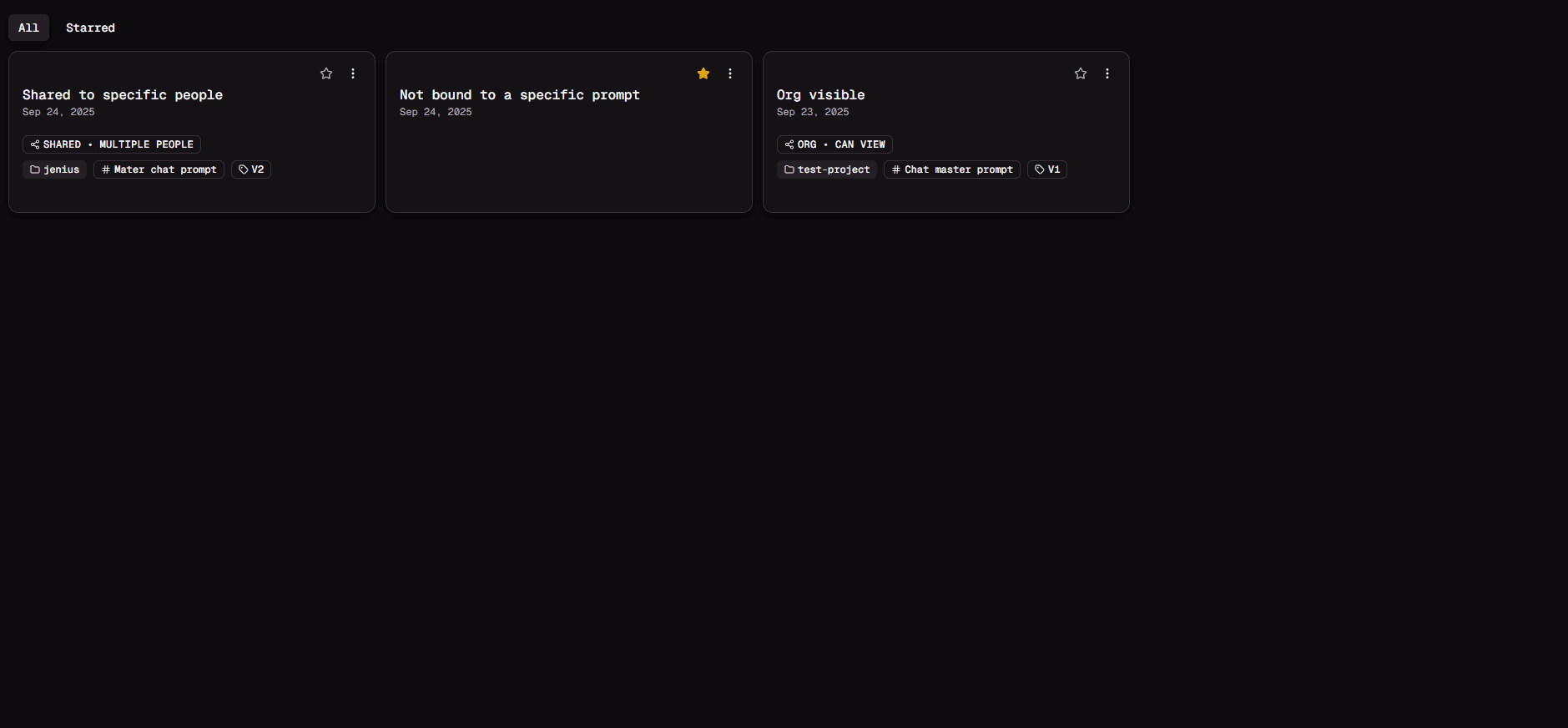Star the 'Shared to specific people' card

[x=326, y=73]
